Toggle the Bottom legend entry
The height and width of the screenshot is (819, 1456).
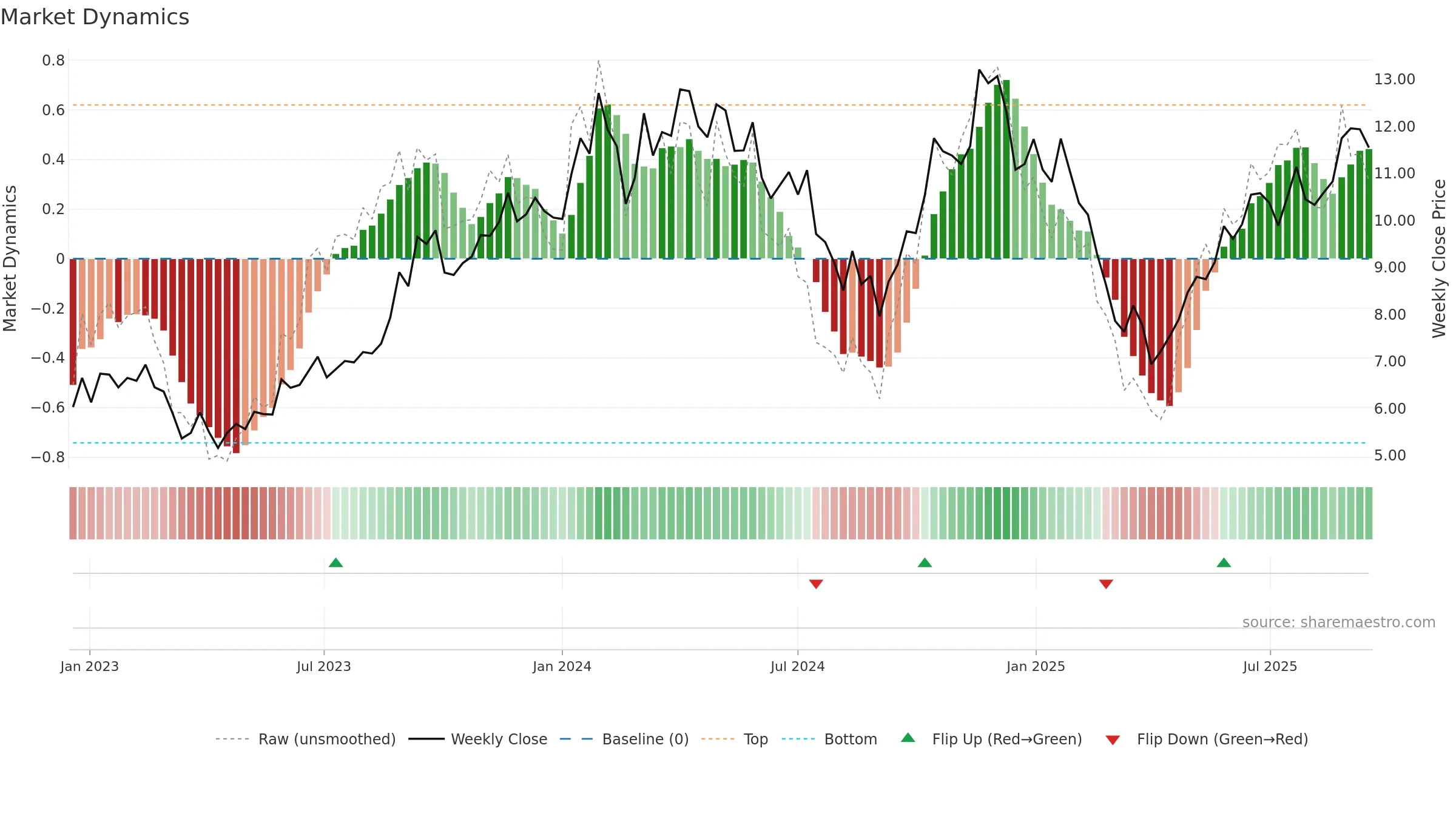829,739
